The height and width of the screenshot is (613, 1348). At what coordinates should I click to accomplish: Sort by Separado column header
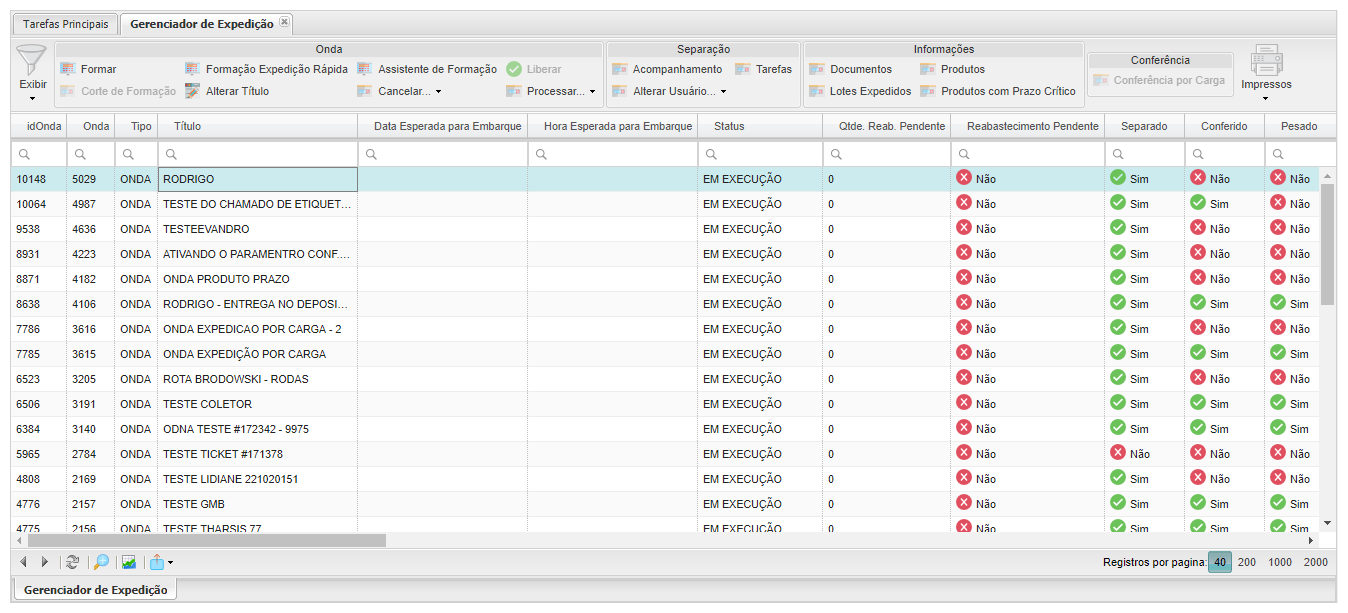(x=1145, y=126)
